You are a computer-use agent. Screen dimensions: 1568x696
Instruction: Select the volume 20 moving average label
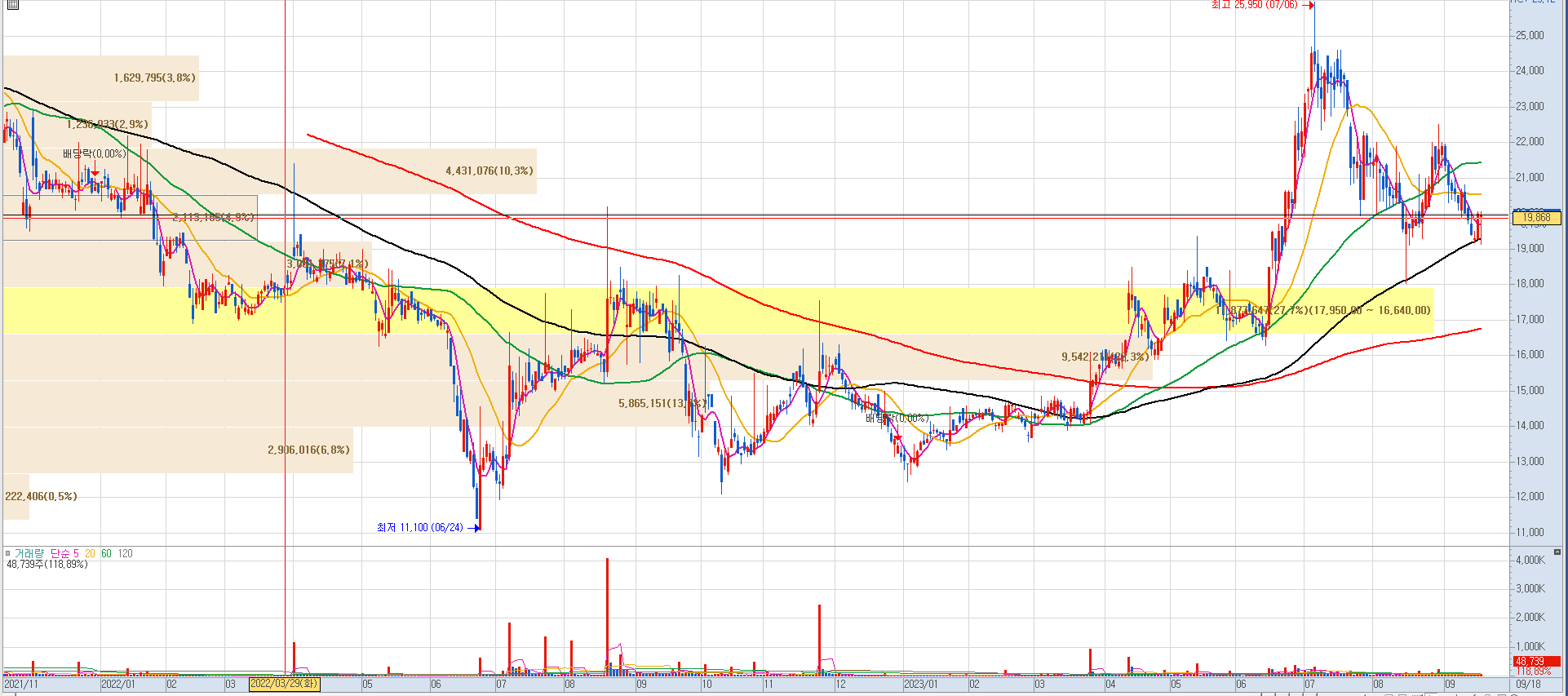pyautogui.click(x=90, y=553)
